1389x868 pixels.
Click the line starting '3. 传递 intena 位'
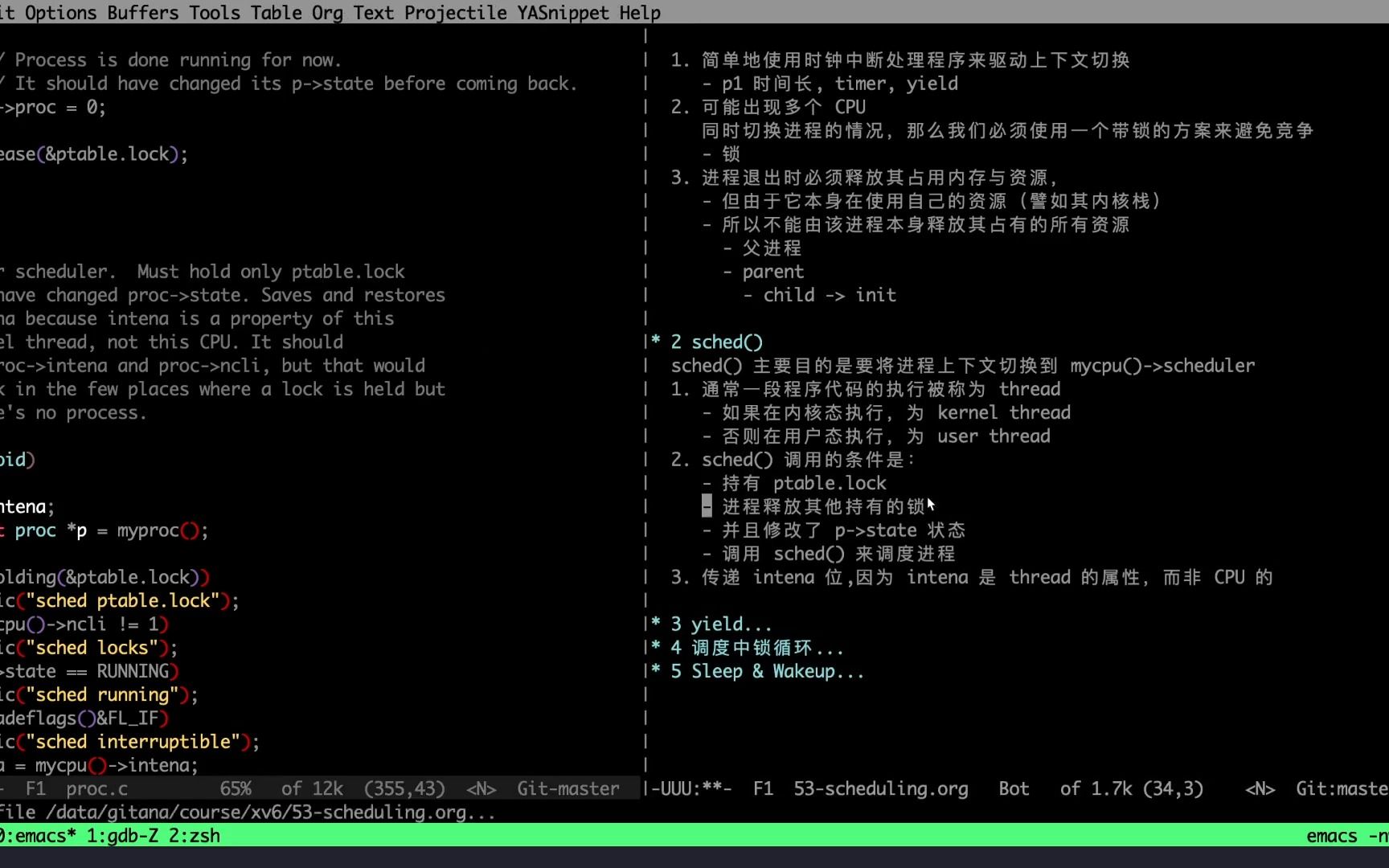point(972,577)
